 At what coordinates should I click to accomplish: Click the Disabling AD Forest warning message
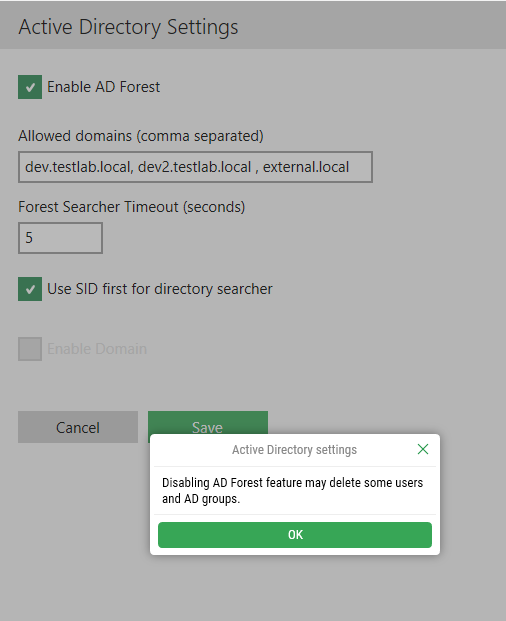(x=293, y=491)
